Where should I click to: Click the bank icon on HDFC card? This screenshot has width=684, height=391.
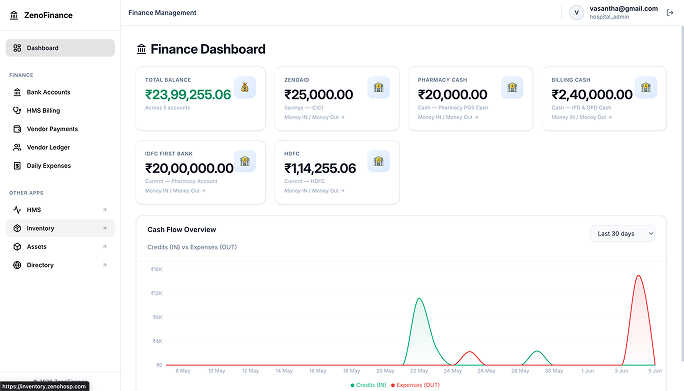tap(378, 161)
